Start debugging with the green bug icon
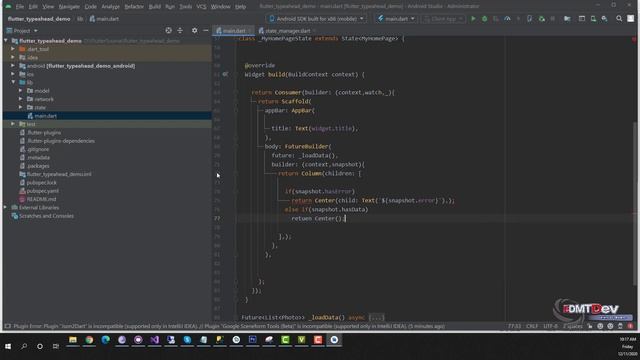This screenshot has height=360, width=640. point(484,19)
